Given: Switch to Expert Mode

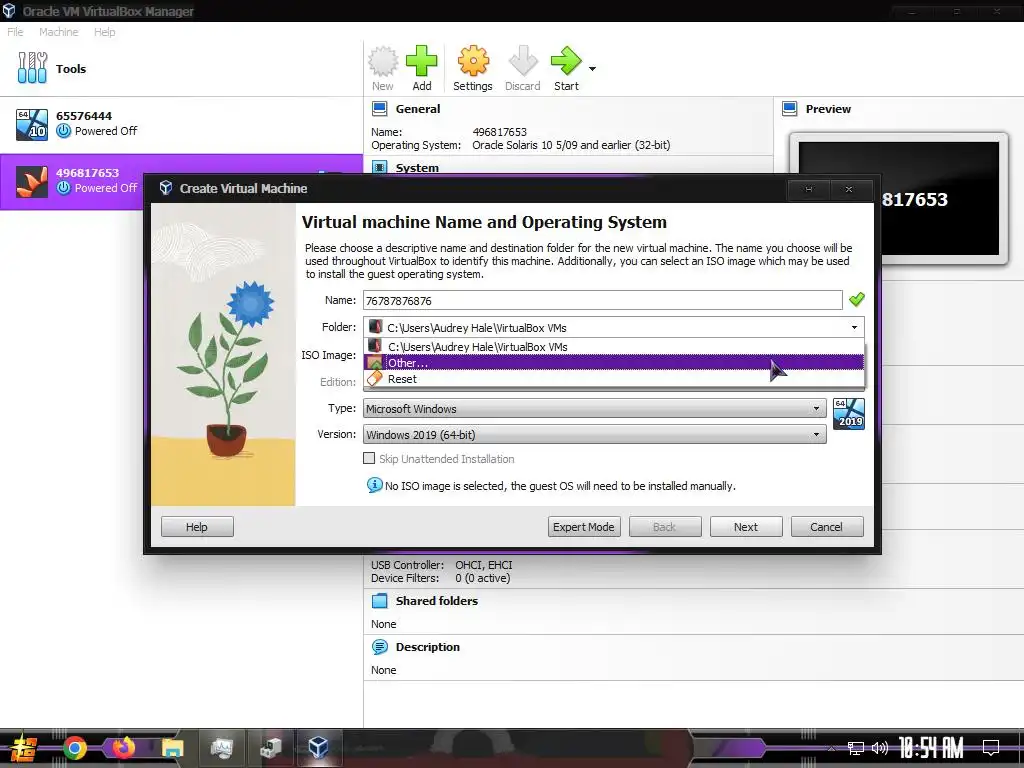Looking at the screenshot, I should pyautogui.click(x=584, y=527).
